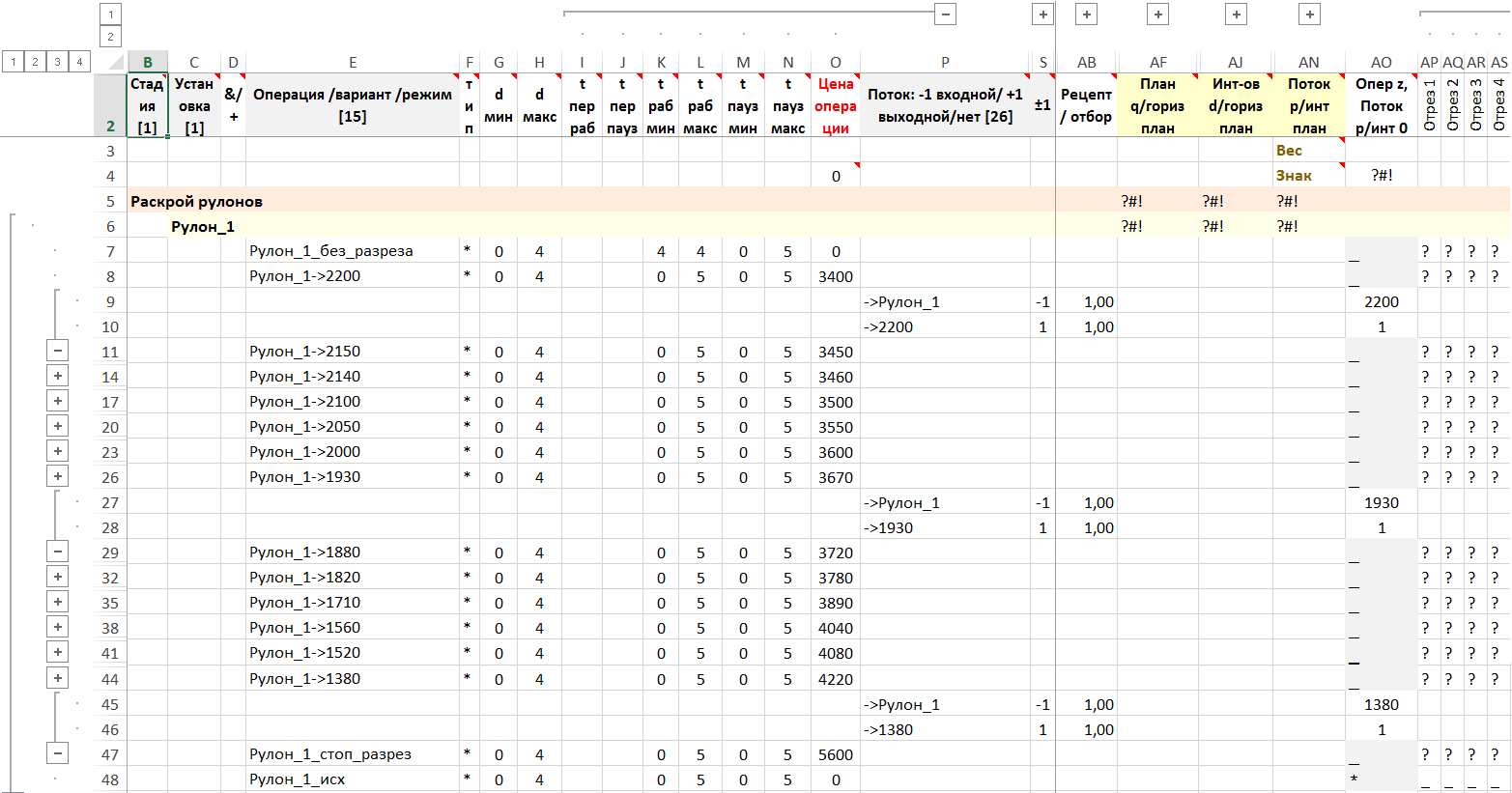Expand the grouped rows beside row 26
The image size is (1512, 793).
click(x=58, y=476)
